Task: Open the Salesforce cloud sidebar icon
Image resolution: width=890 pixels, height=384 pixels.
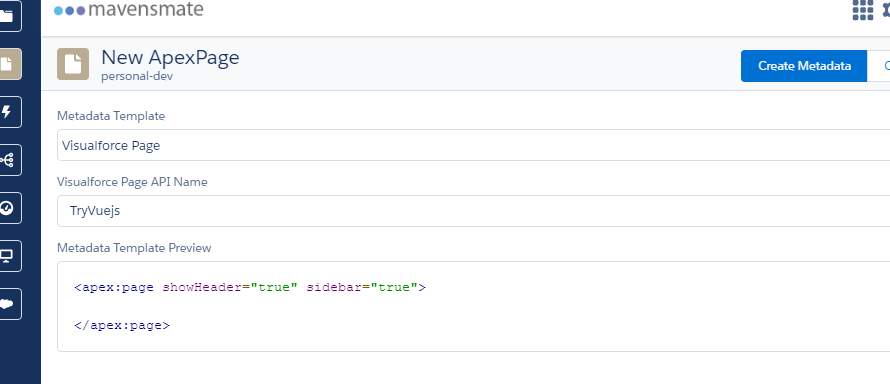Action: [x=6, y=304]
